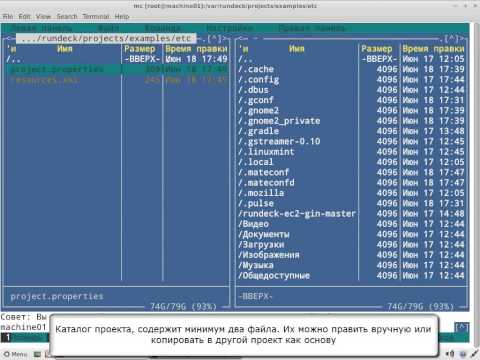480x360 pixels.
Task: Open left panel history dropdown [^]
Action: click(x=214, y=39)
